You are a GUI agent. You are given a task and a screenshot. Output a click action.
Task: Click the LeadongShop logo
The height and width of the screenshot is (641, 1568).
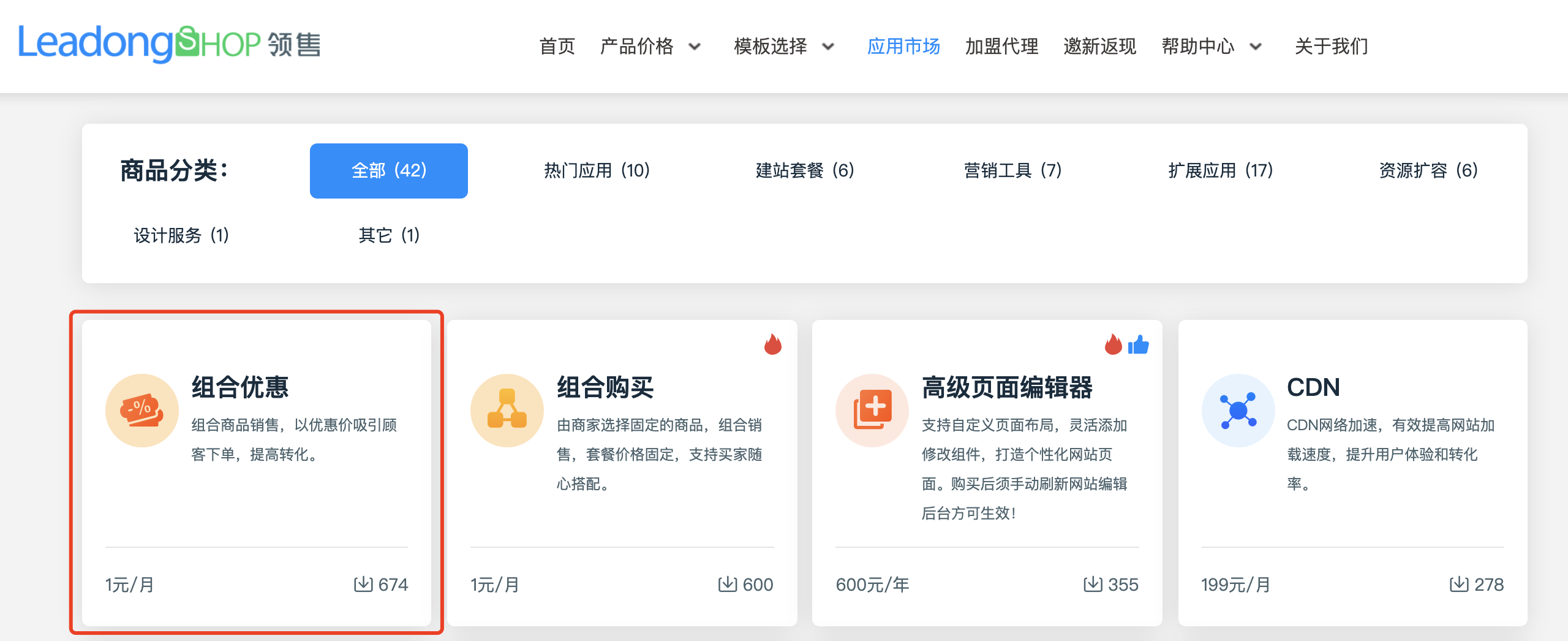[x=169, y=44]
